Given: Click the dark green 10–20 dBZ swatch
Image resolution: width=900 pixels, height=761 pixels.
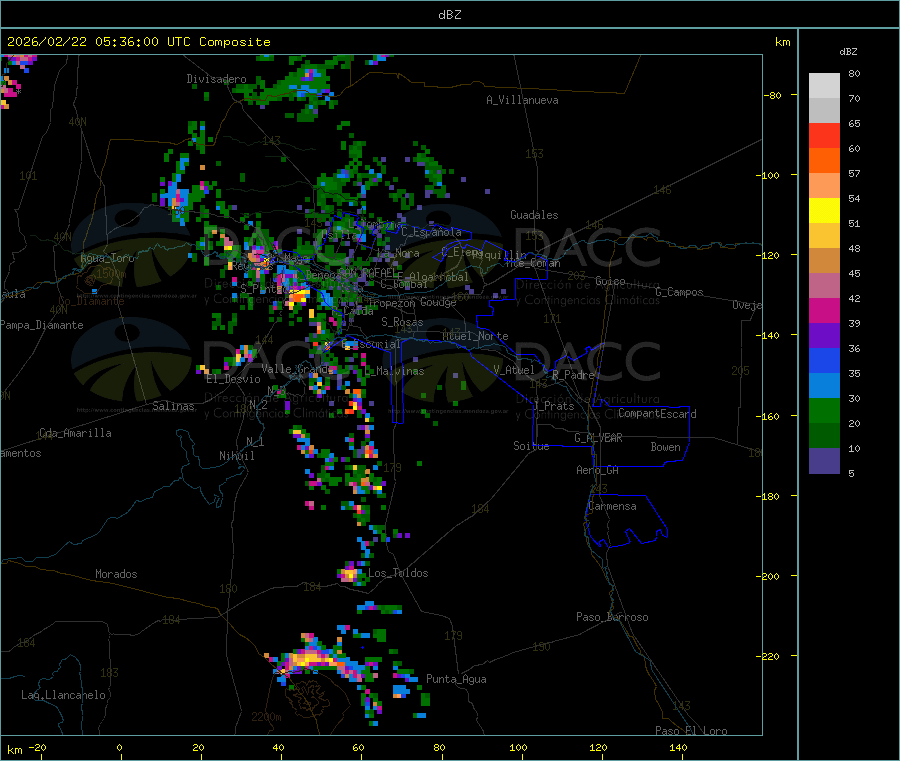Looking at the screenshot, I should pos(824,436).
